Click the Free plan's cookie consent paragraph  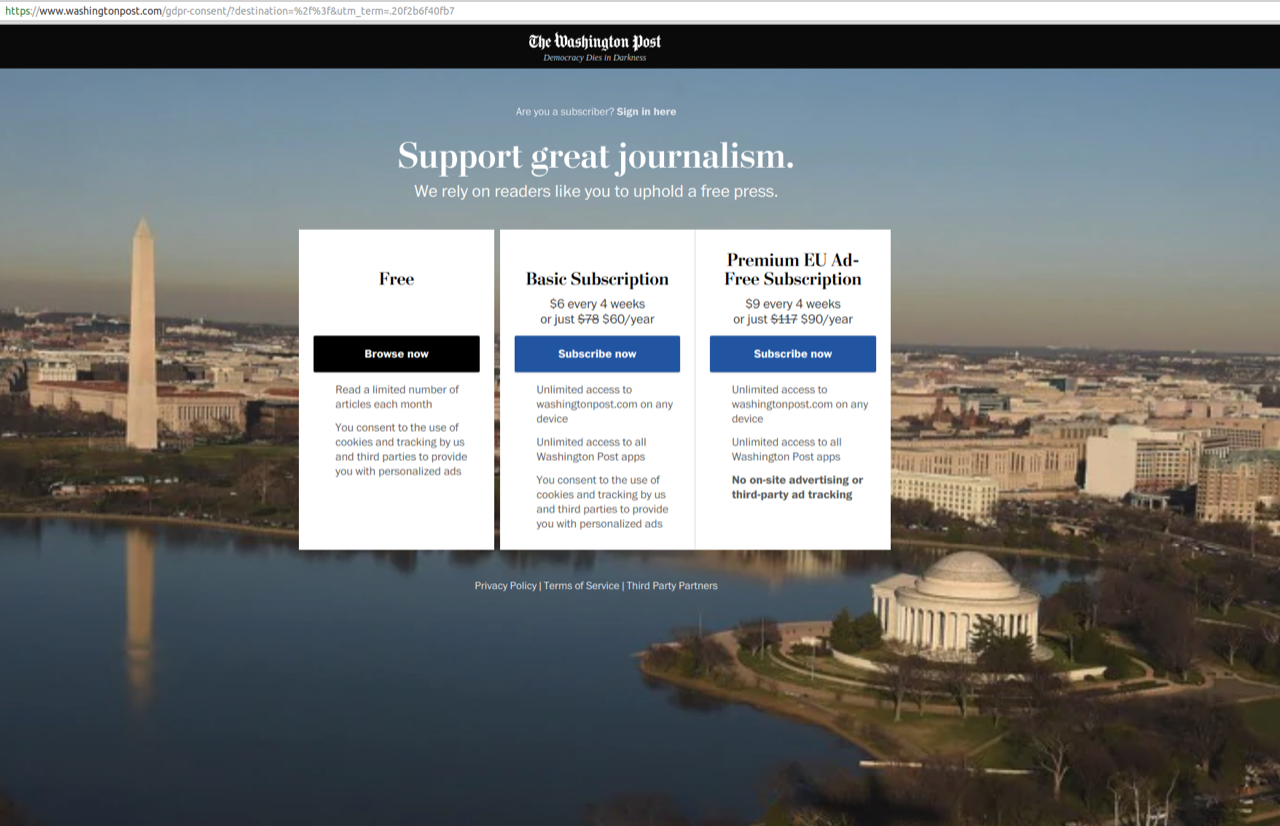pyautogui.click(x=400, y=449)
